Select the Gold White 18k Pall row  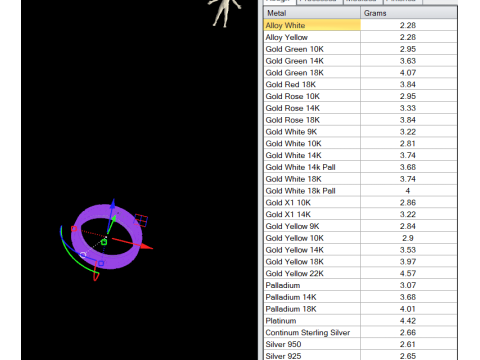360,191
